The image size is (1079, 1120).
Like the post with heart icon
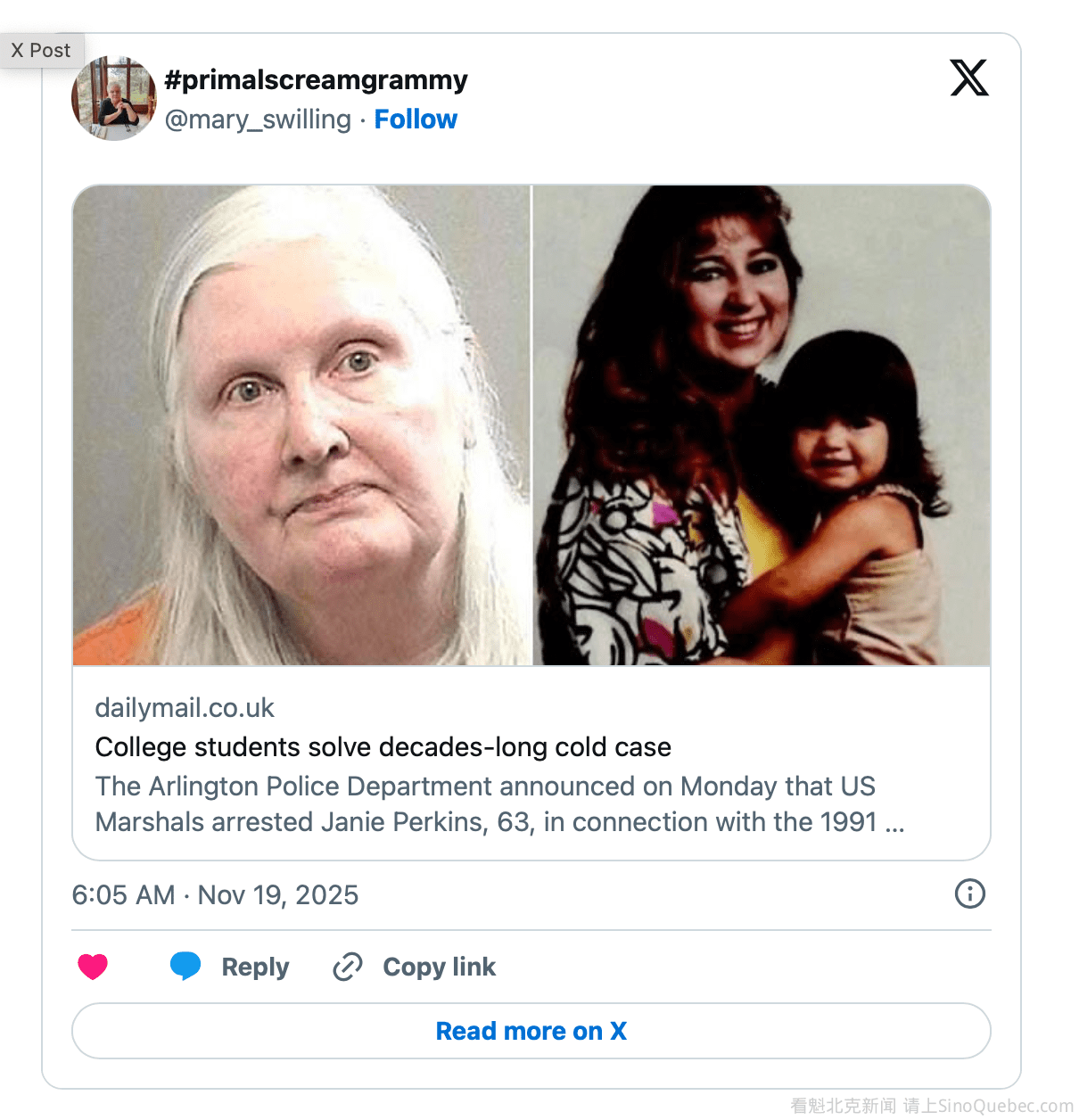pyautogui.click(x=93, y=967)
